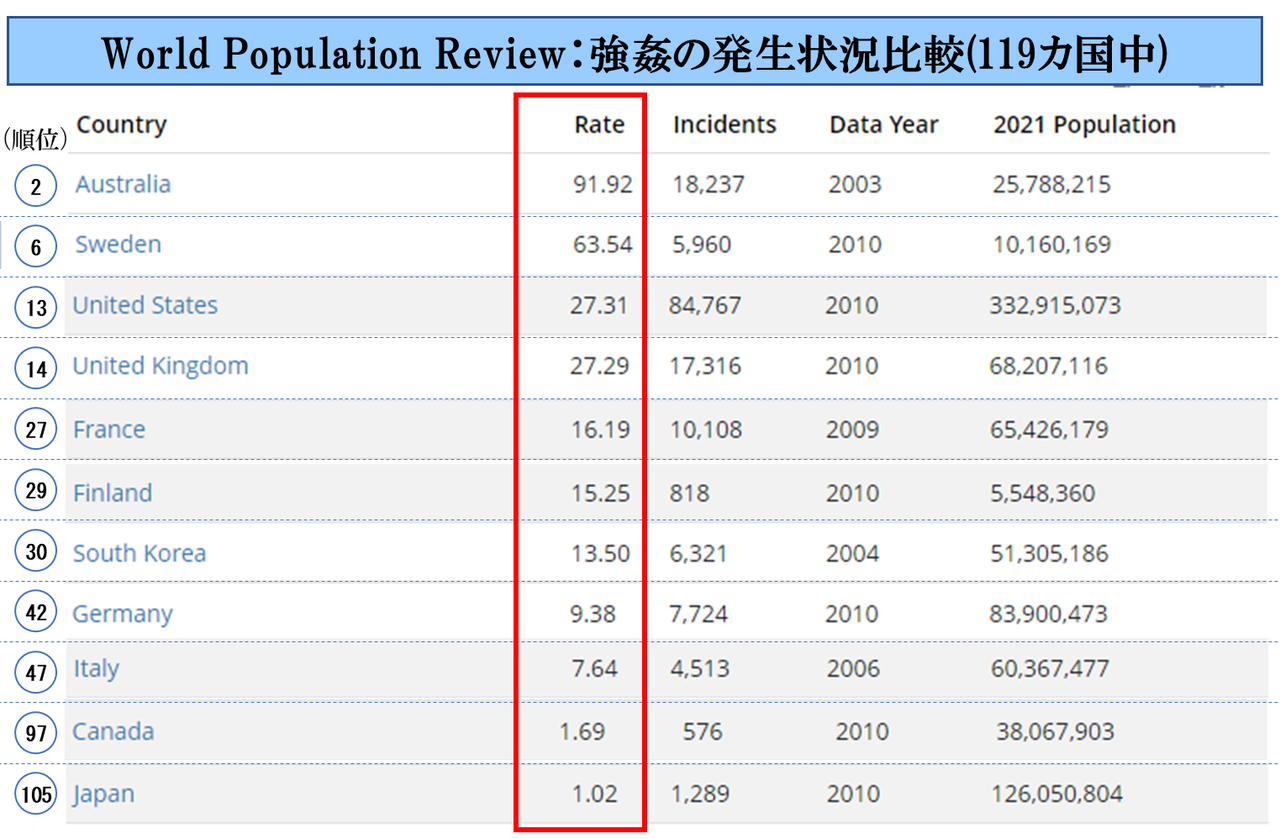
Task: Click the incidents count 17,316
Action: pyautogui.click(x=705, y=366)
